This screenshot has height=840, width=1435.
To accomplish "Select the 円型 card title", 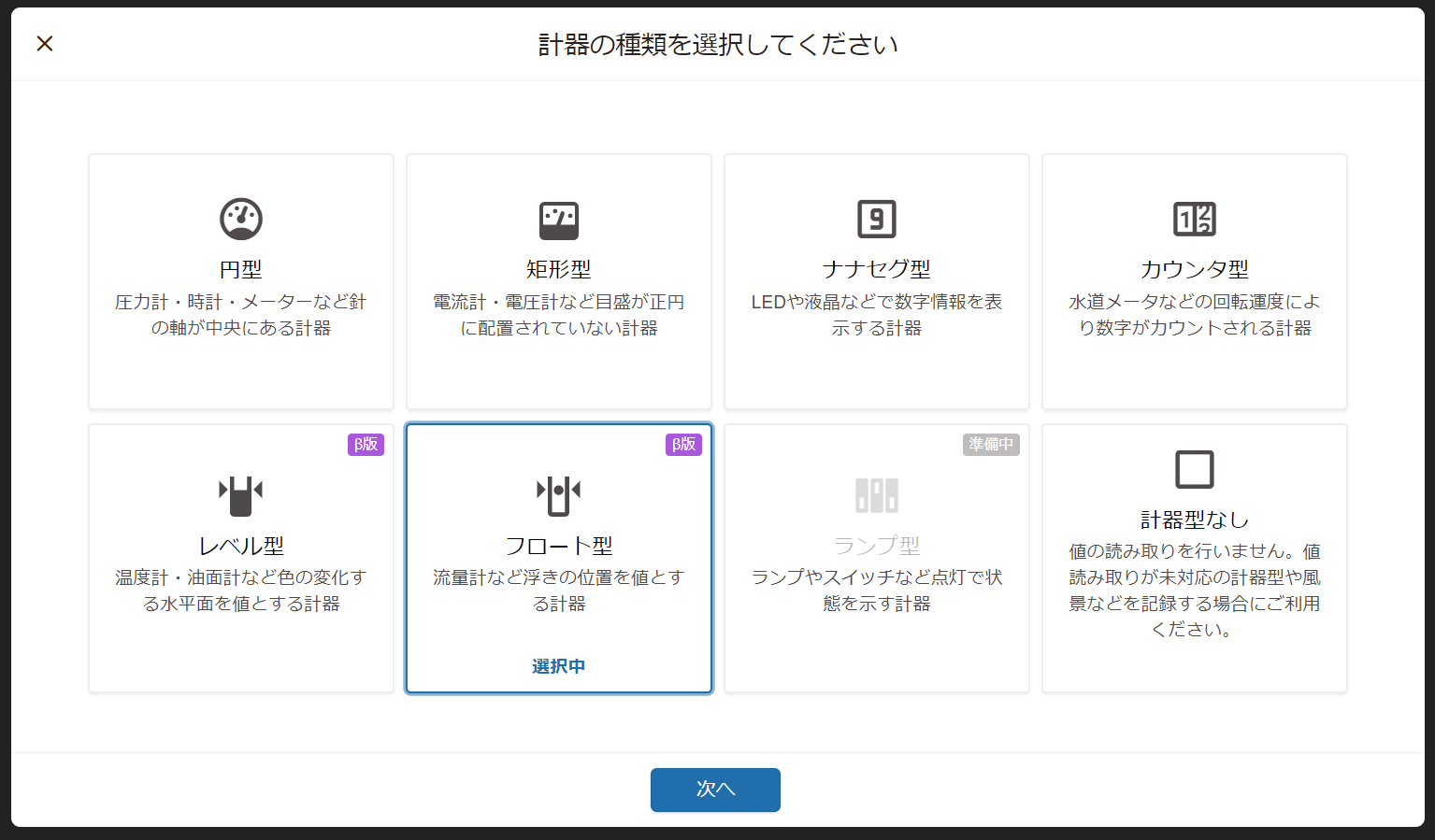I will point(241,269).
